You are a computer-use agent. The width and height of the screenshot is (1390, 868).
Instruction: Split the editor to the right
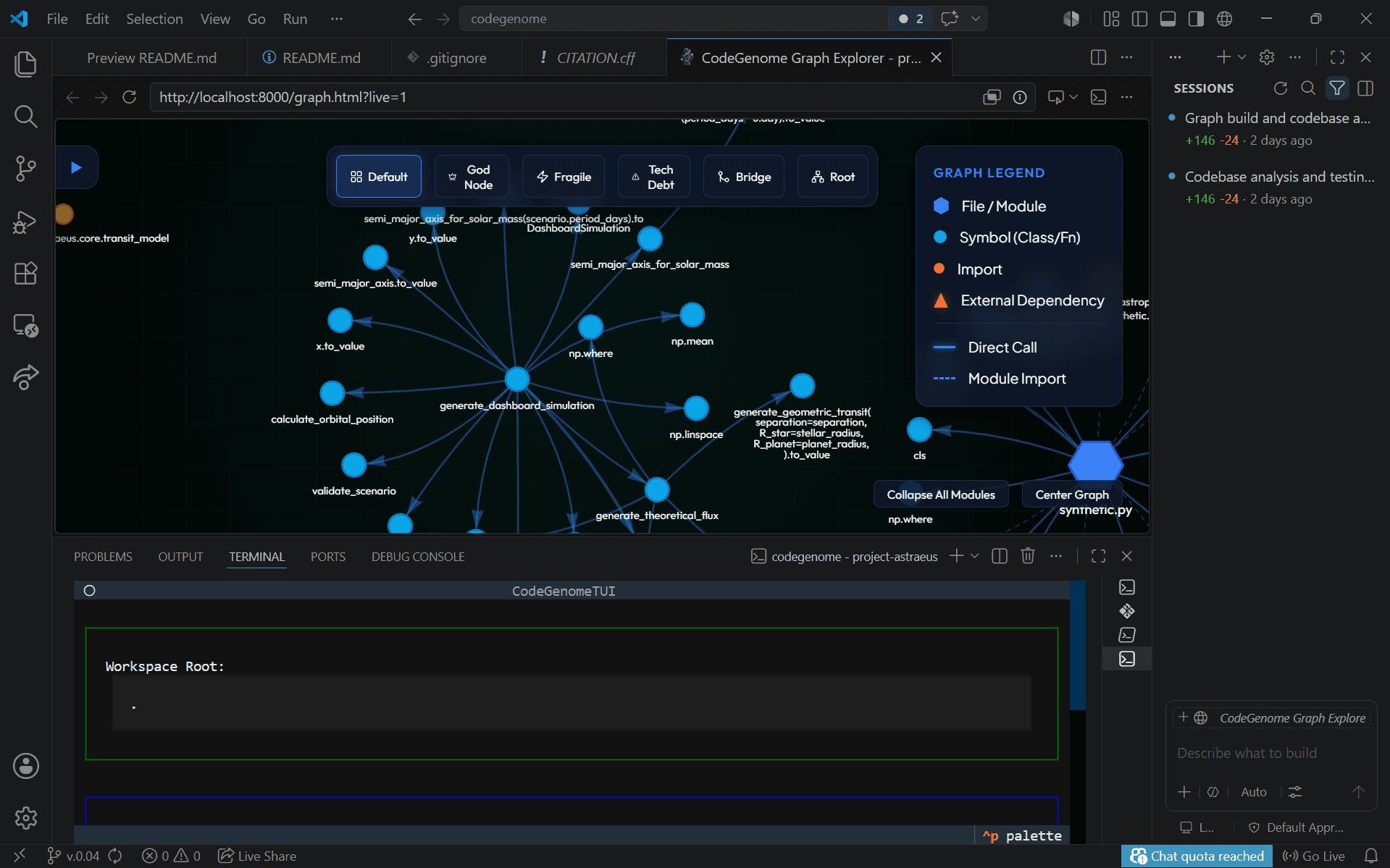click(1098, 57)
